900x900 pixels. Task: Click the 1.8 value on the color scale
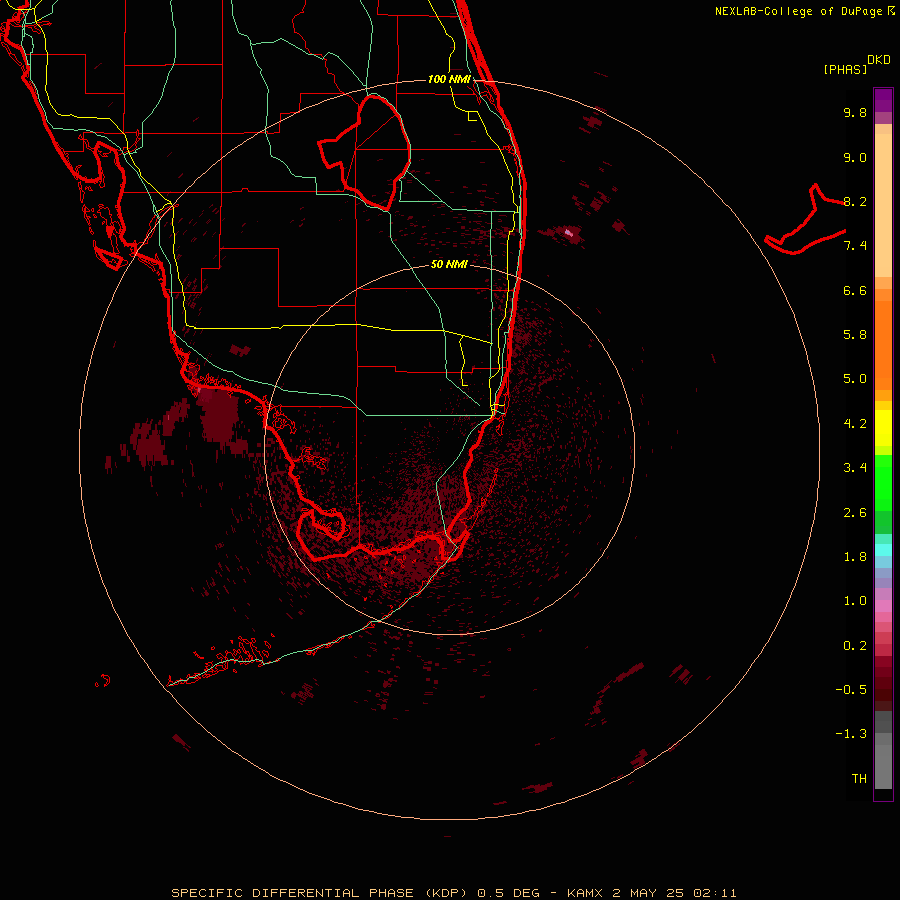click(855, 557)
